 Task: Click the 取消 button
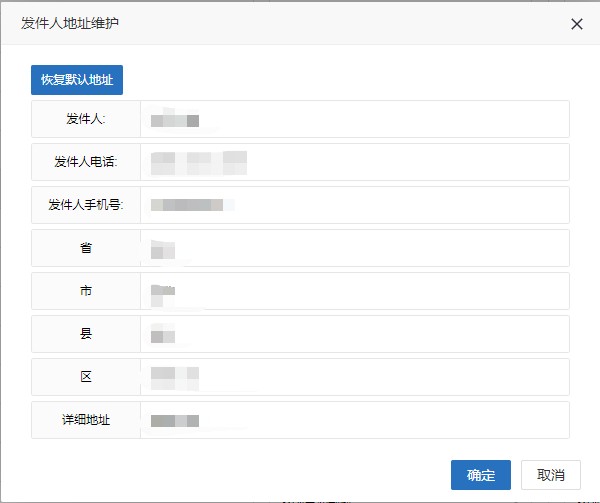click(550, 475)
